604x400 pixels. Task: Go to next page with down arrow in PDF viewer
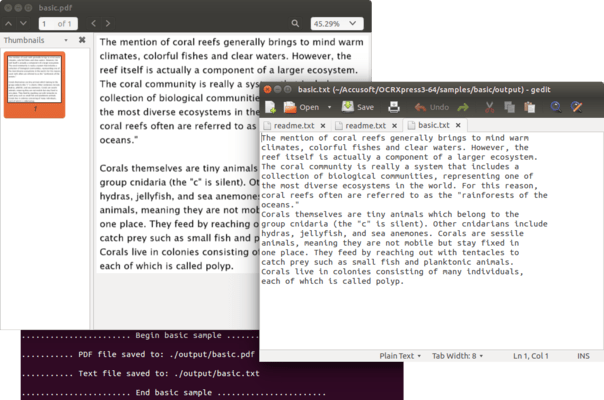pyautogui.click(x=23, y=24)
